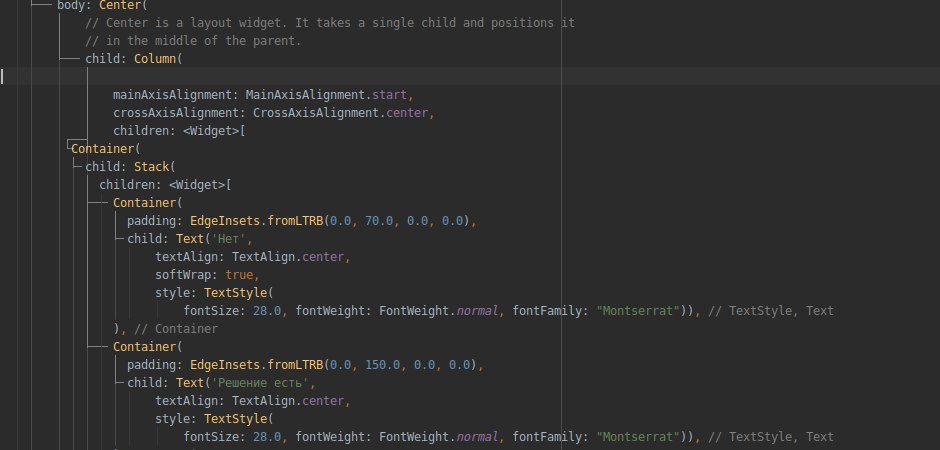The image size is (940, 450).
Task: Click the 'softWrap: true,' line
Action: click(207, 274)
